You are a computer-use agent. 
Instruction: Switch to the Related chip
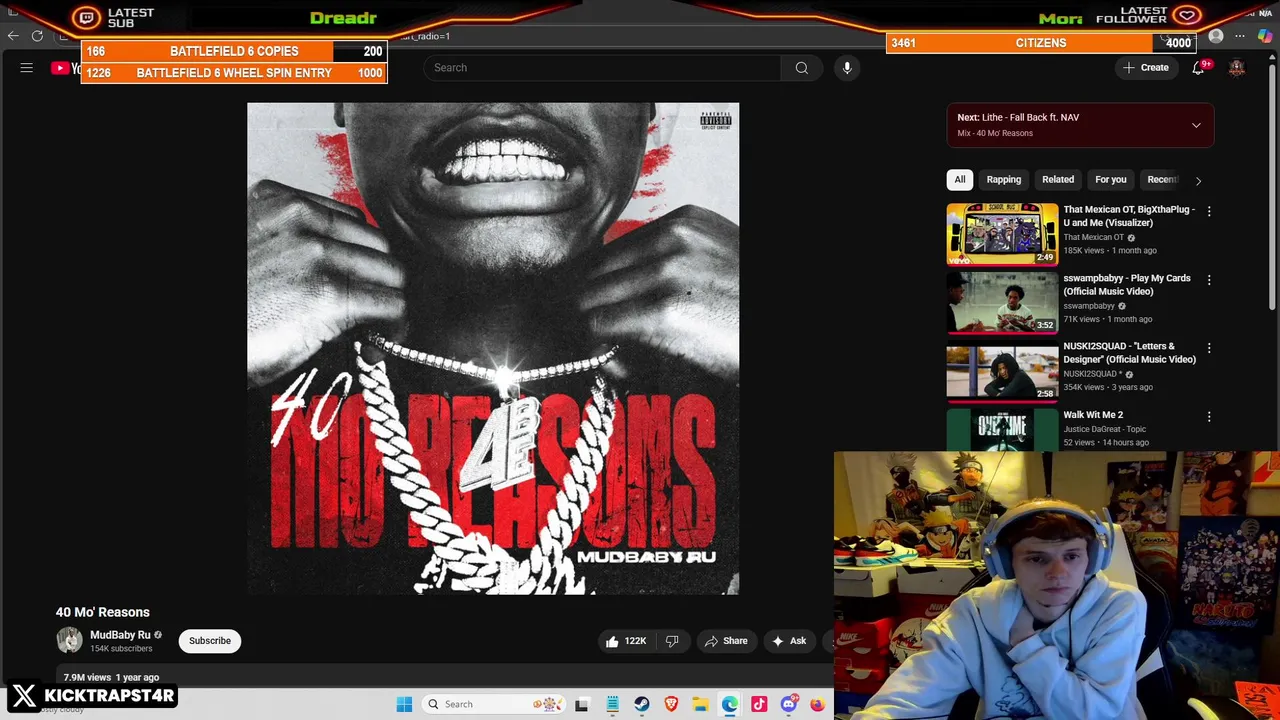coord(1058,180)
